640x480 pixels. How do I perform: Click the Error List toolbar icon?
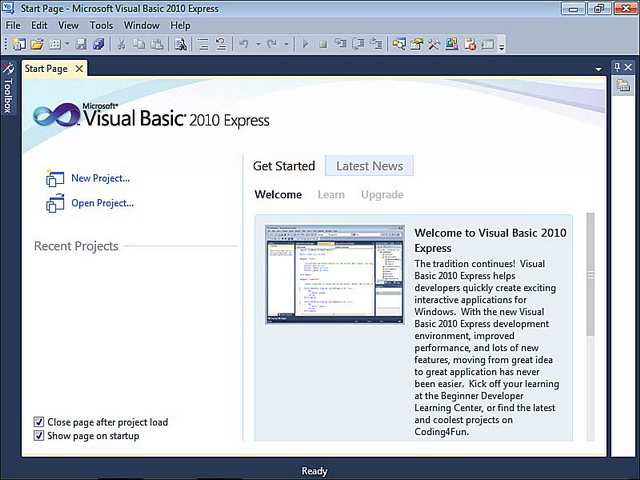point(470,44)
